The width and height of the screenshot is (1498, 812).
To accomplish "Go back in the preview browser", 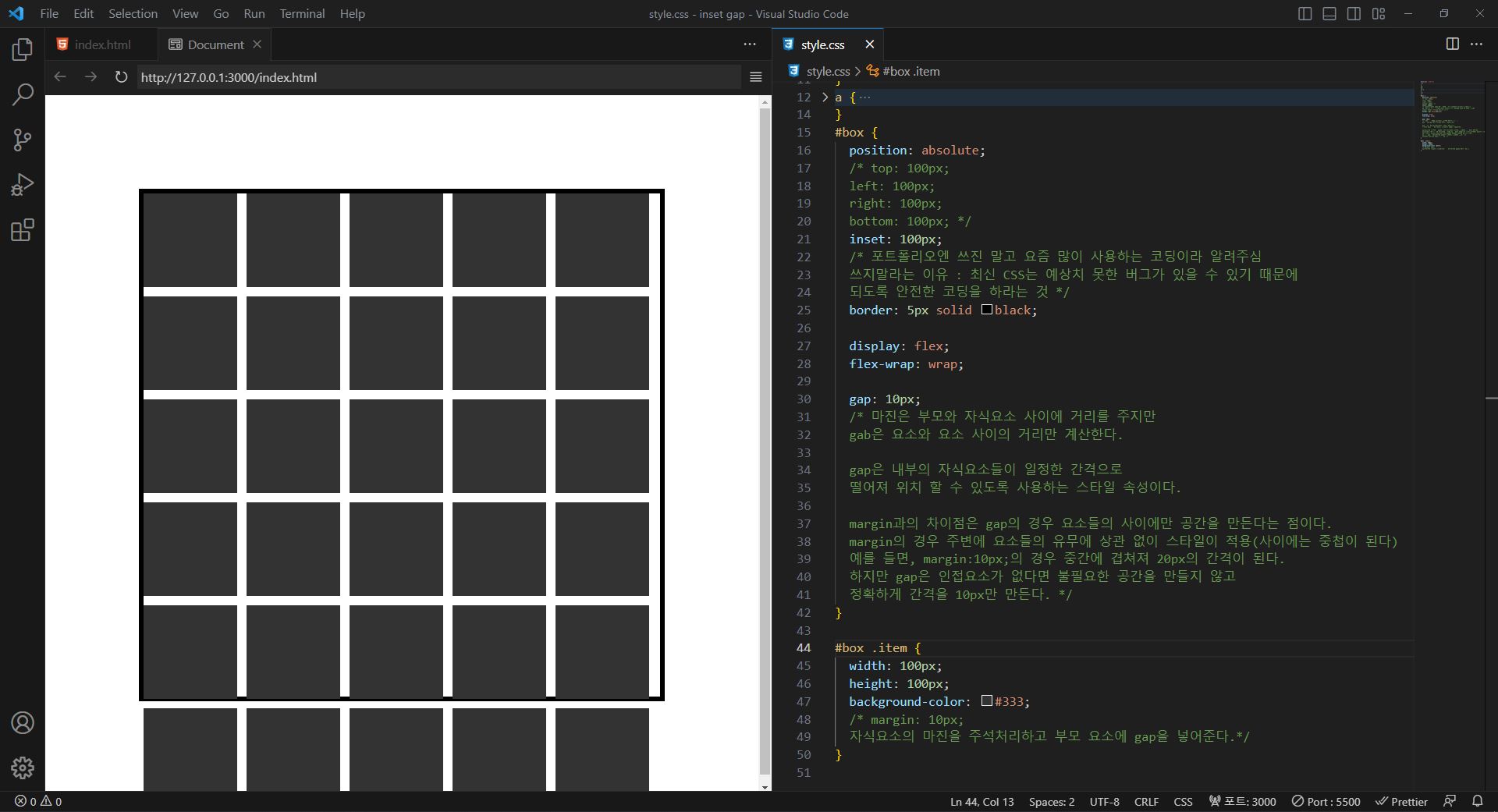I will click(x=60, y=77).
